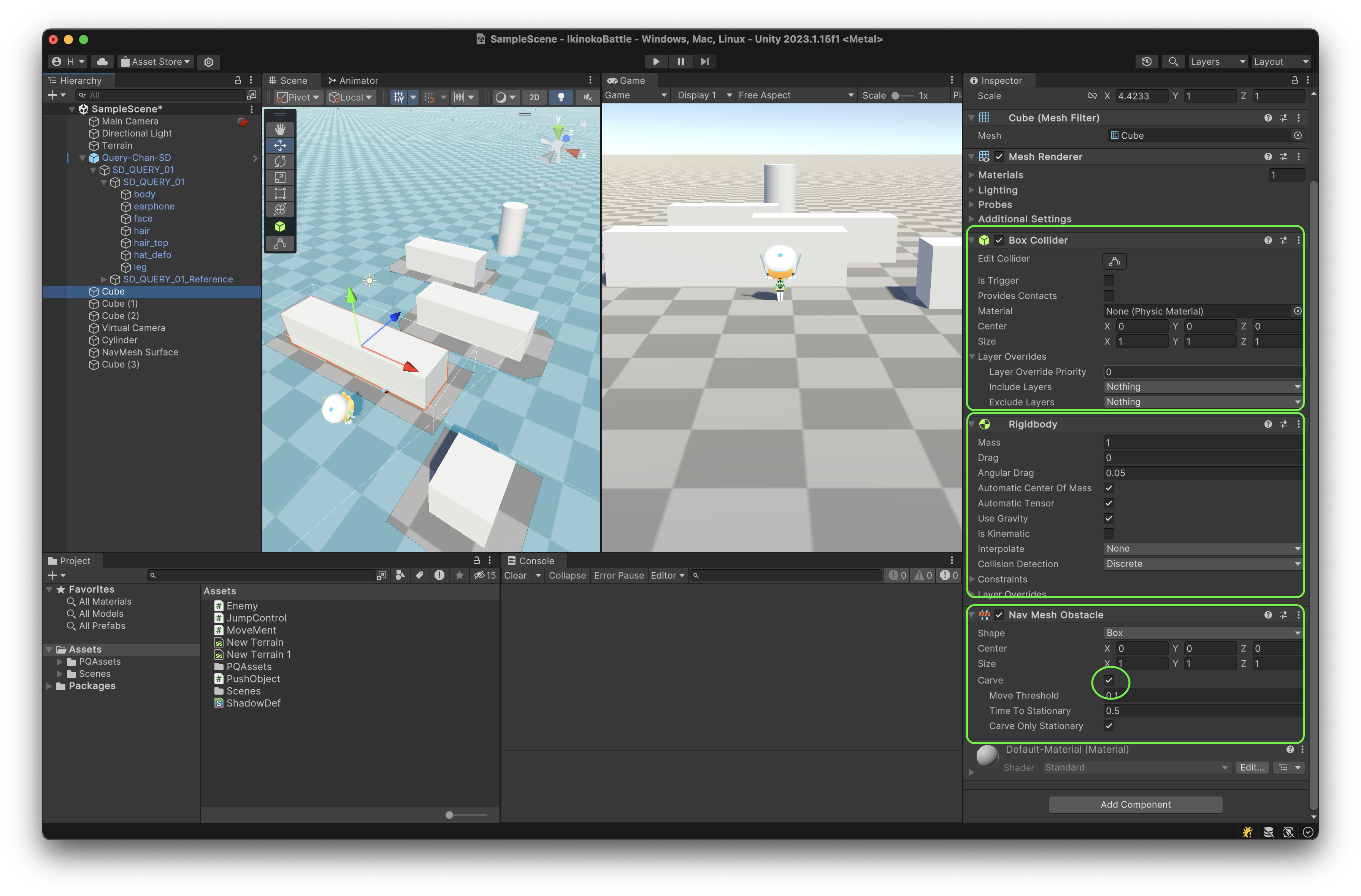1361x896 pixels.
Task: Disable Use Gravity in the Rigidbody
Action: (1108, 518)
